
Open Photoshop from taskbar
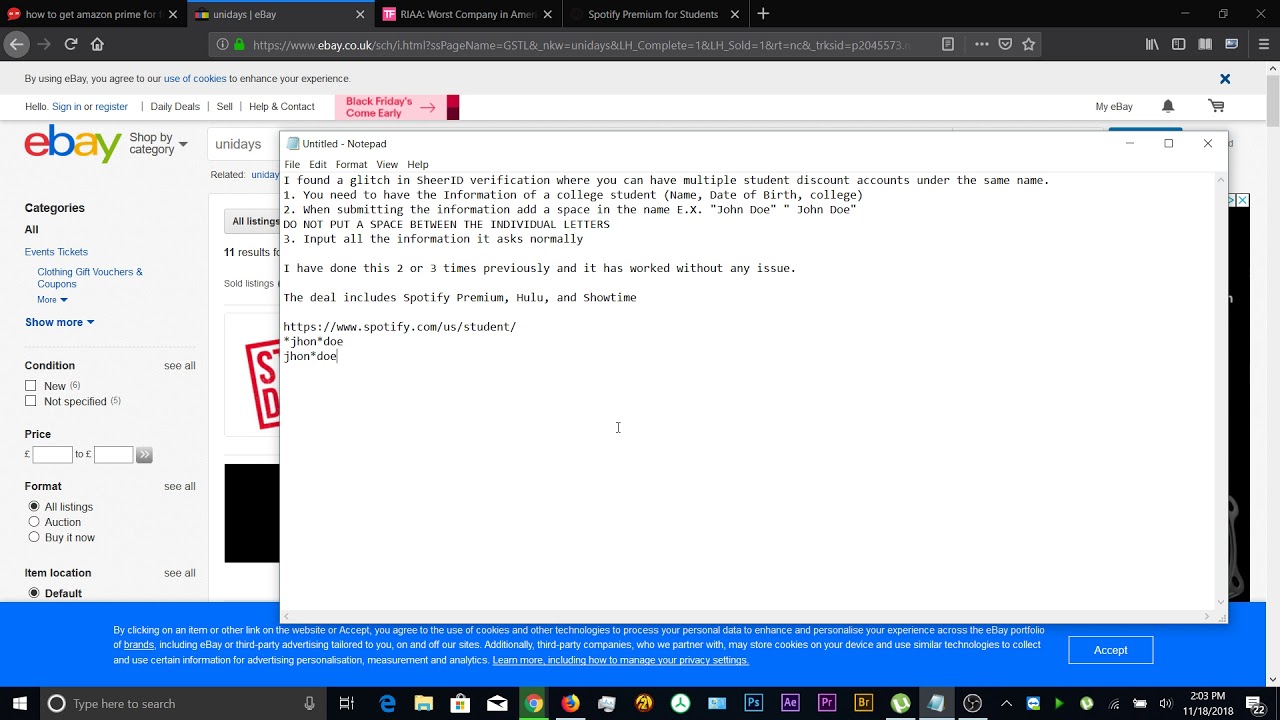point(754,703)
